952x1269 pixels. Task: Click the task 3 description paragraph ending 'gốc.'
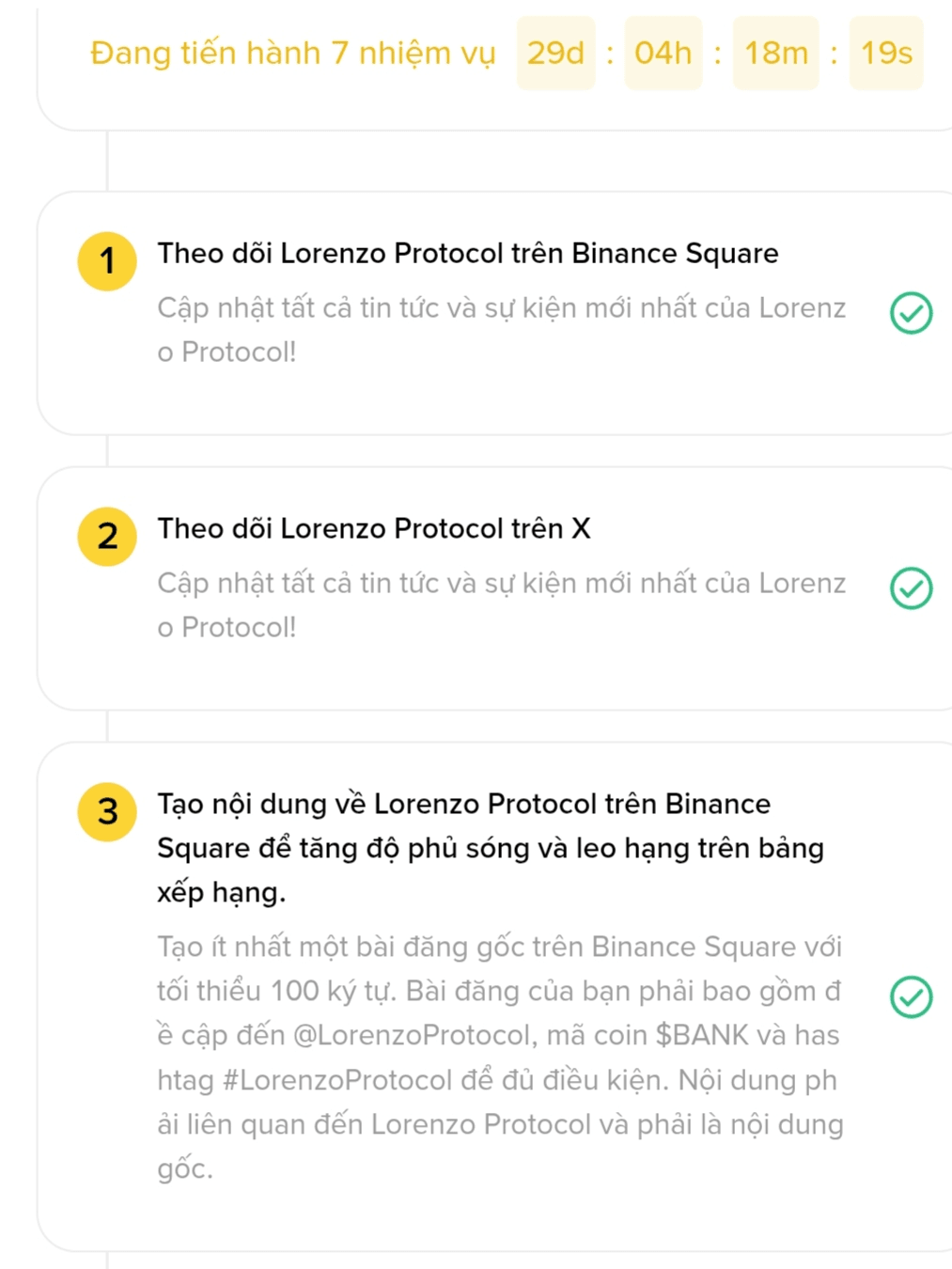pos(500,1057)
